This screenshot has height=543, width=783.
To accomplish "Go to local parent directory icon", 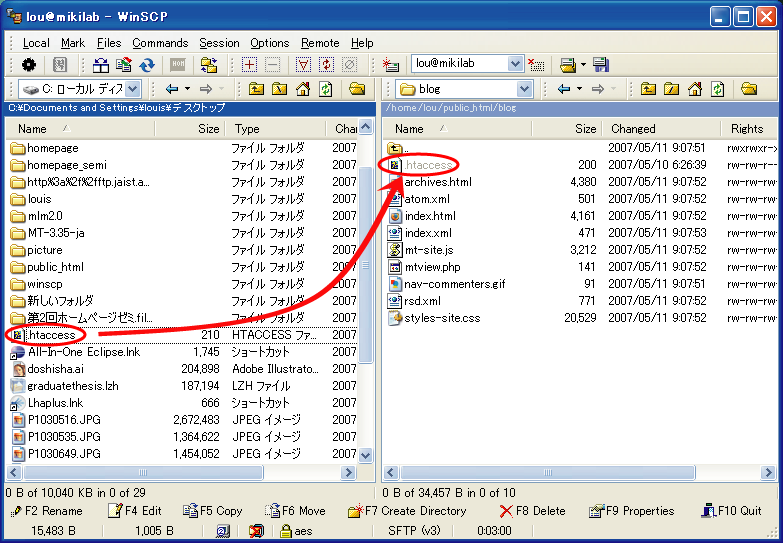I will pyautogui.click(x=256, y=89).
